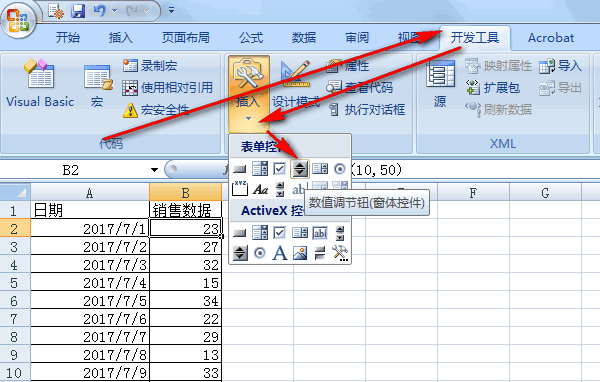Switch to the 审阅 tab

click(357, 38)
